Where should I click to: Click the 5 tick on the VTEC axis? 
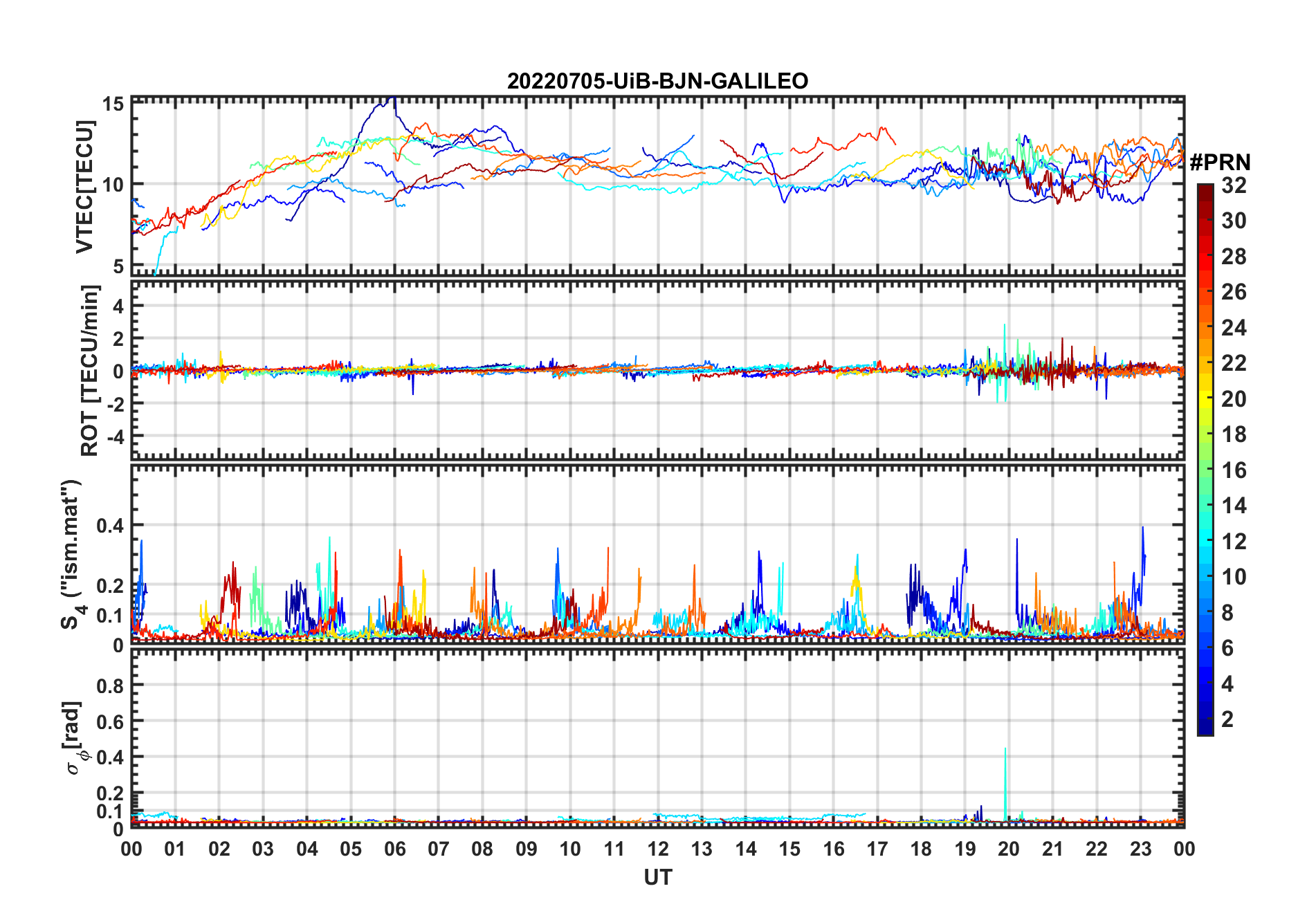[119, 266]
